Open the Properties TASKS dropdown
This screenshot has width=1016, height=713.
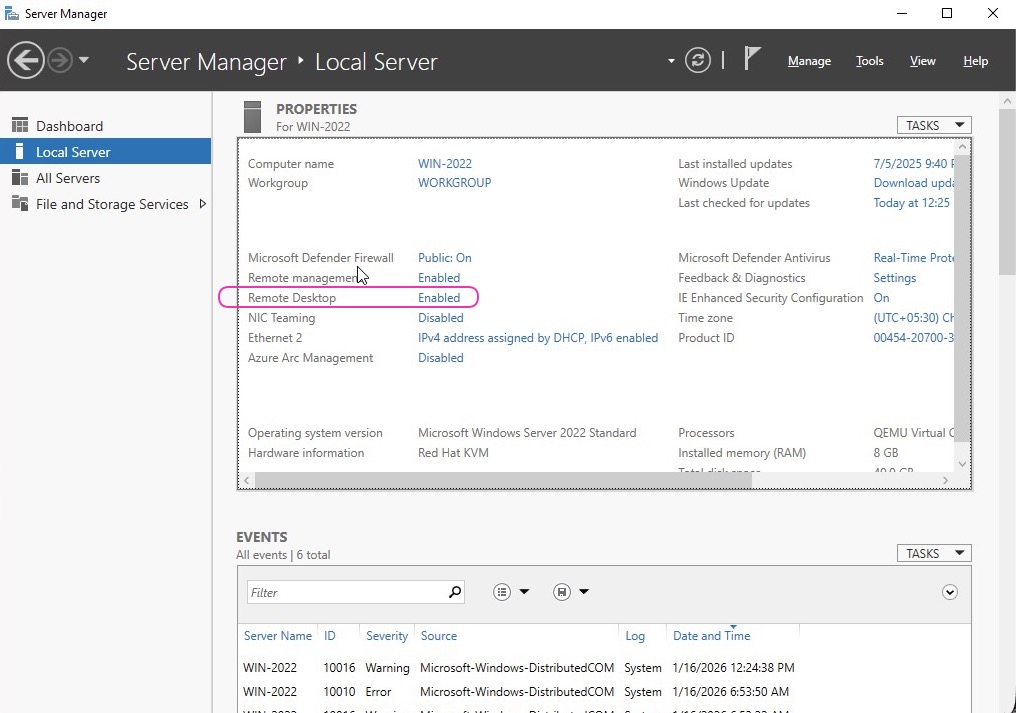[x=934, y=125]
